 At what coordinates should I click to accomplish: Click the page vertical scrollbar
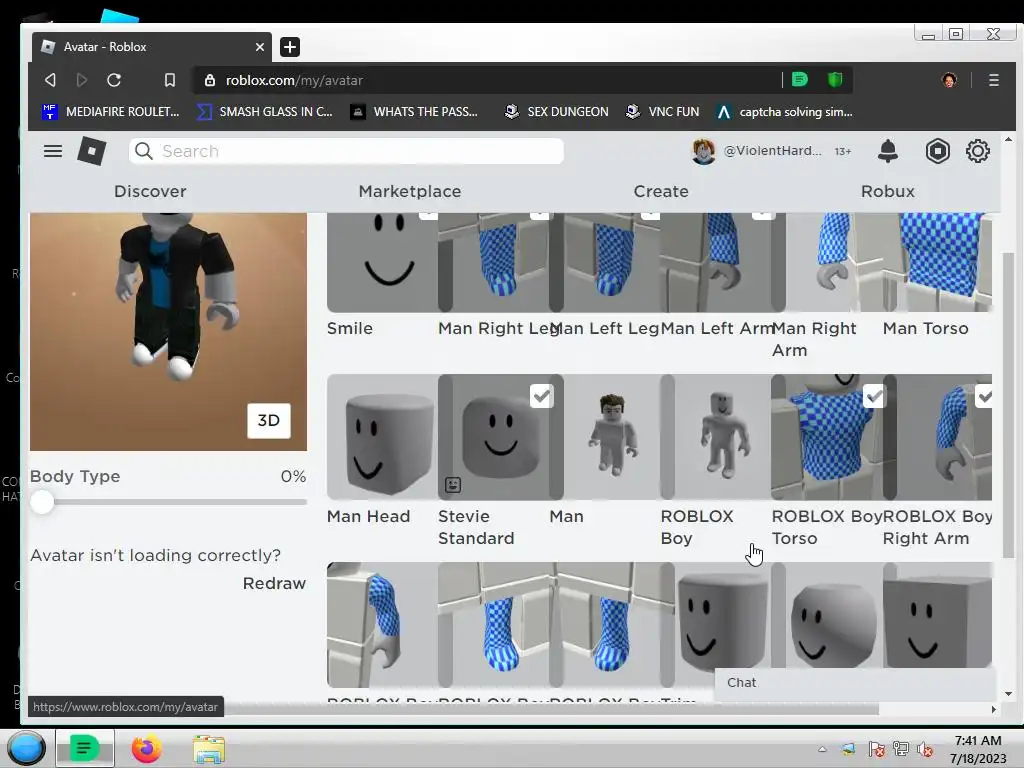click(x=1008, y=405)
